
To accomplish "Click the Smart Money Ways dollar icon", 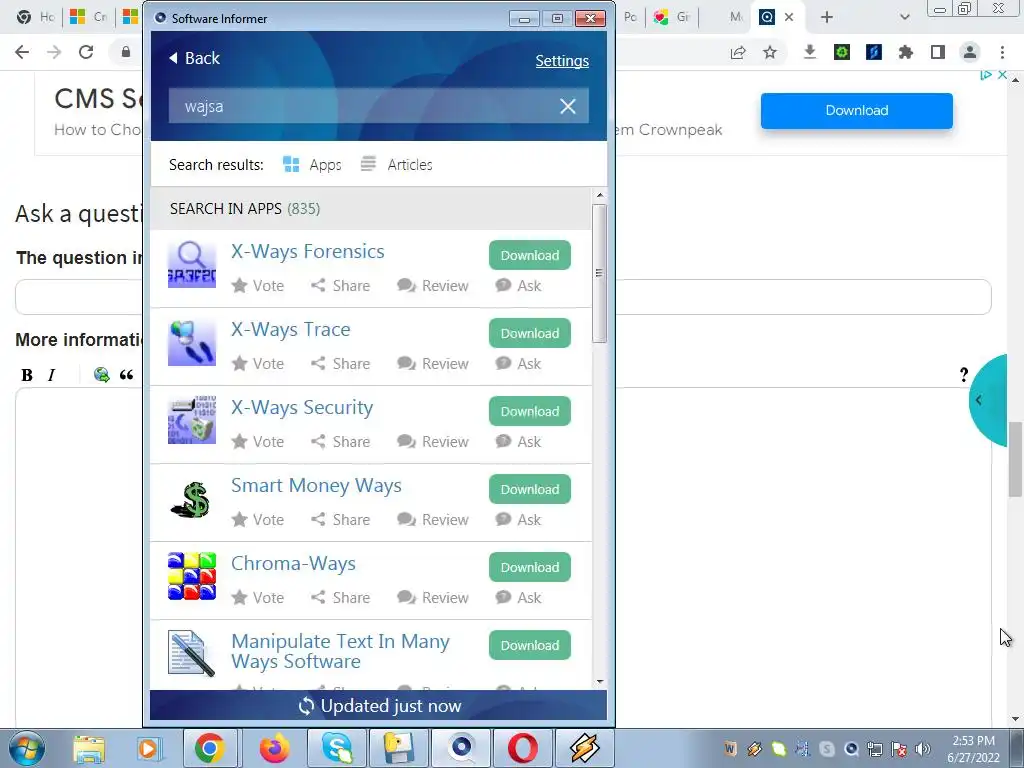I will click(x=191, y=500).
